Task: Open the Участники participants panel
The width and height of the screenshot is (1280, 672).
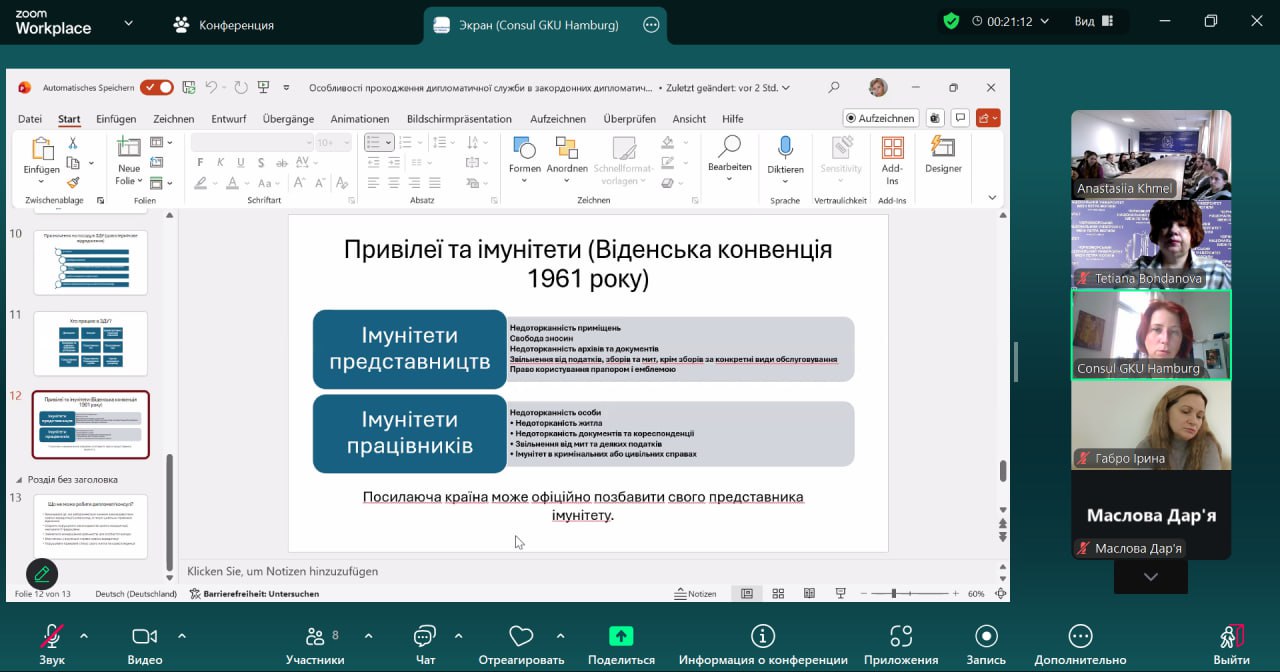Action: click(x=315, y=637)
